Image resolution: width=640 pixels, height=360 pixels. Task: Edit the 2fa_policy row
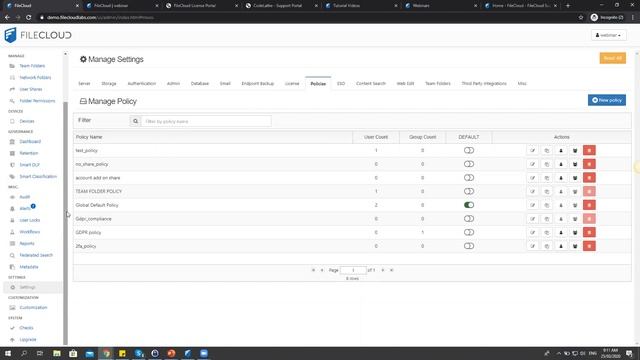pos(532,246)
